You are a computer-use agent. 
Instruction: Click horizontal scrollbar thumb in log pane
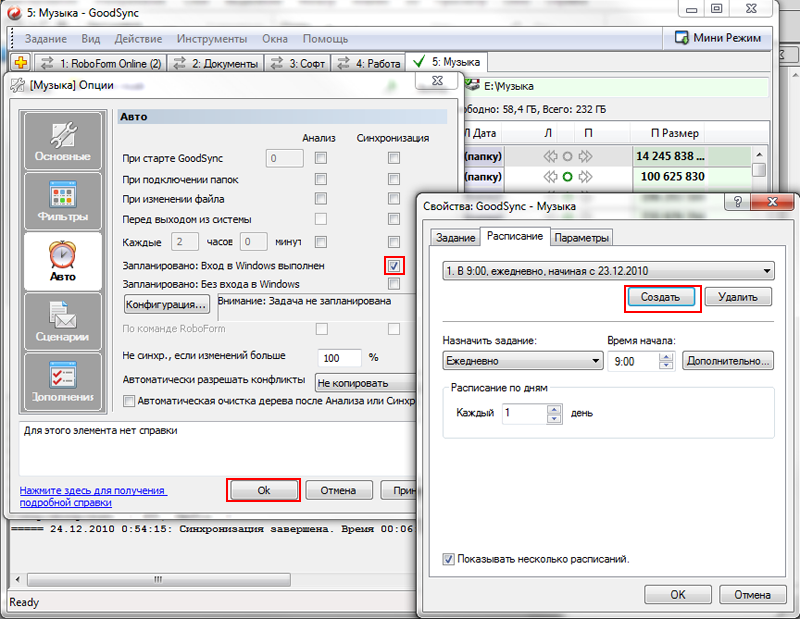[159, 579]
